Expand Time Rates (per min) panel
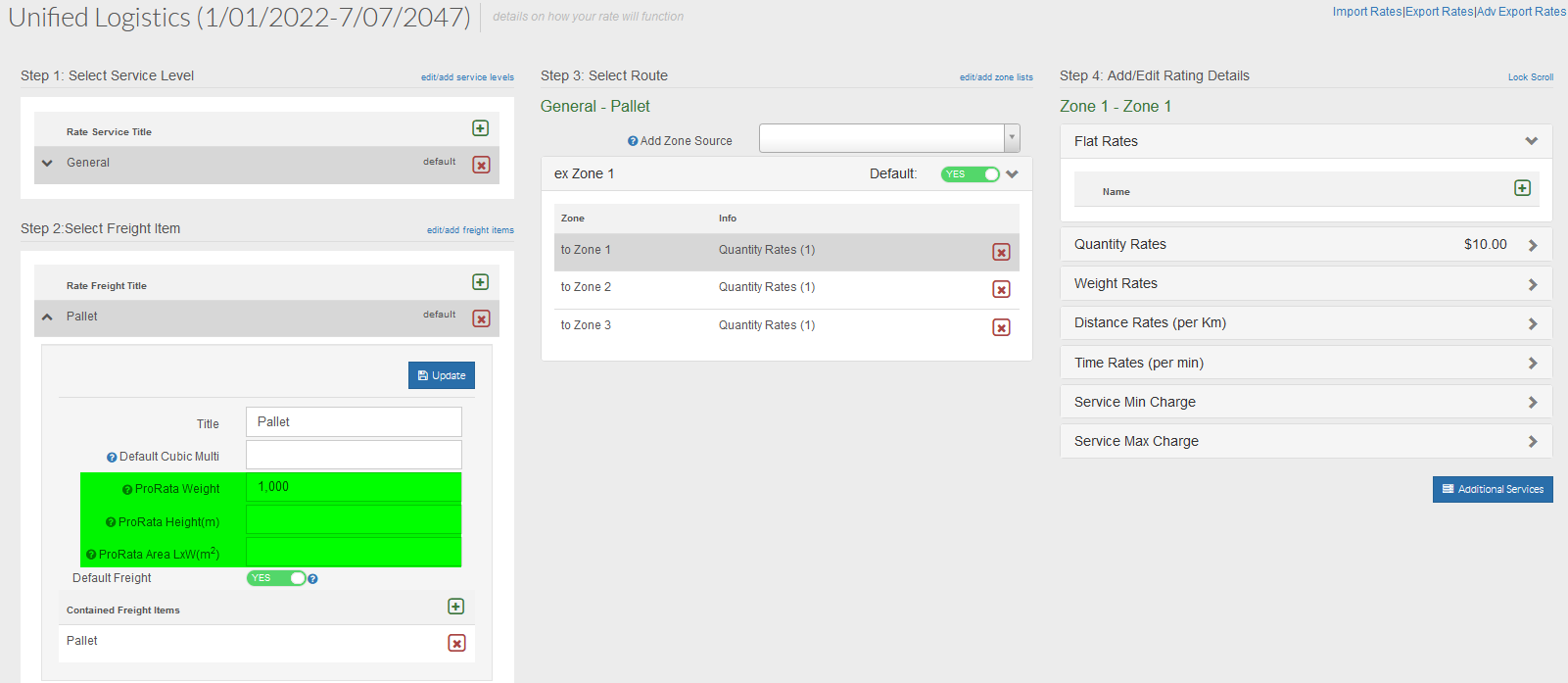The image size is (1568, 683). coord(1533,364)
